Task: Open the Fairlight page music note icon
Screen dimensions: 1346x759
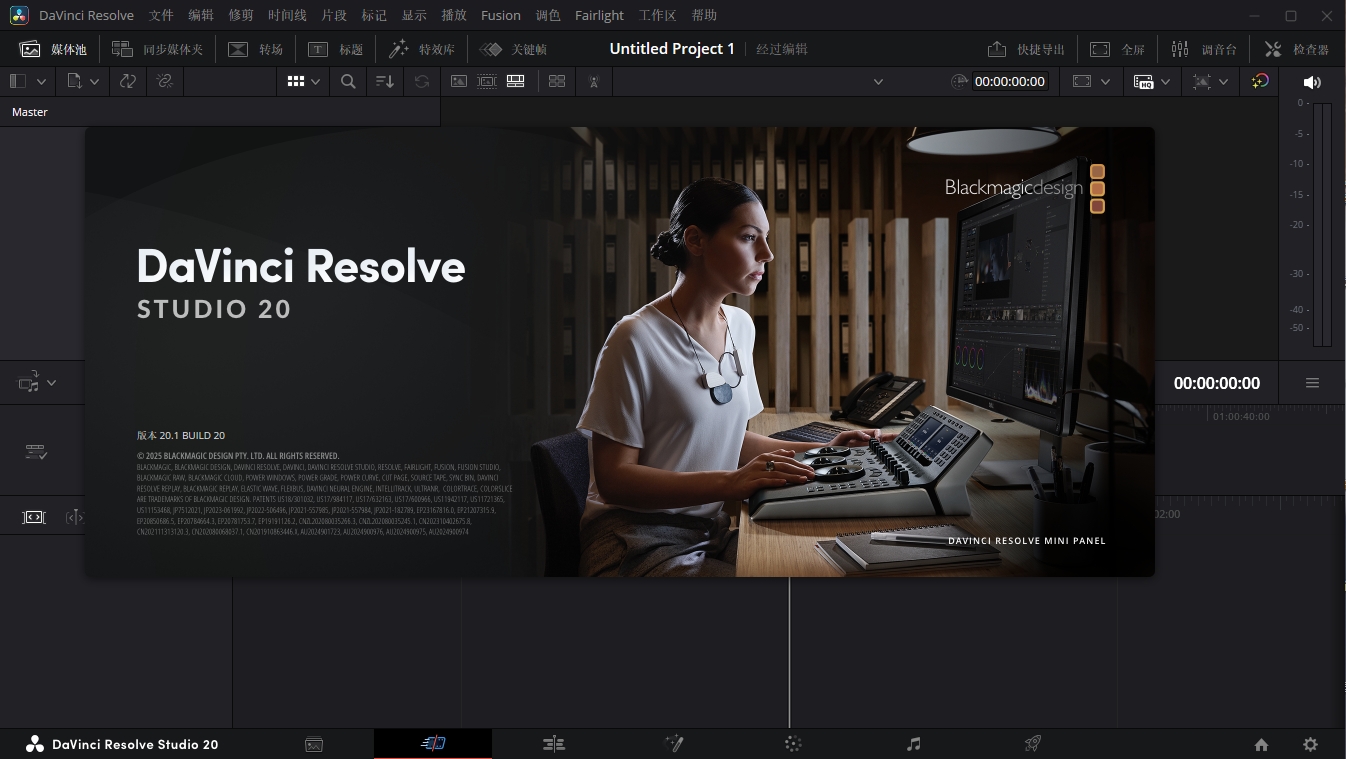Action: [x=913, y=744]
